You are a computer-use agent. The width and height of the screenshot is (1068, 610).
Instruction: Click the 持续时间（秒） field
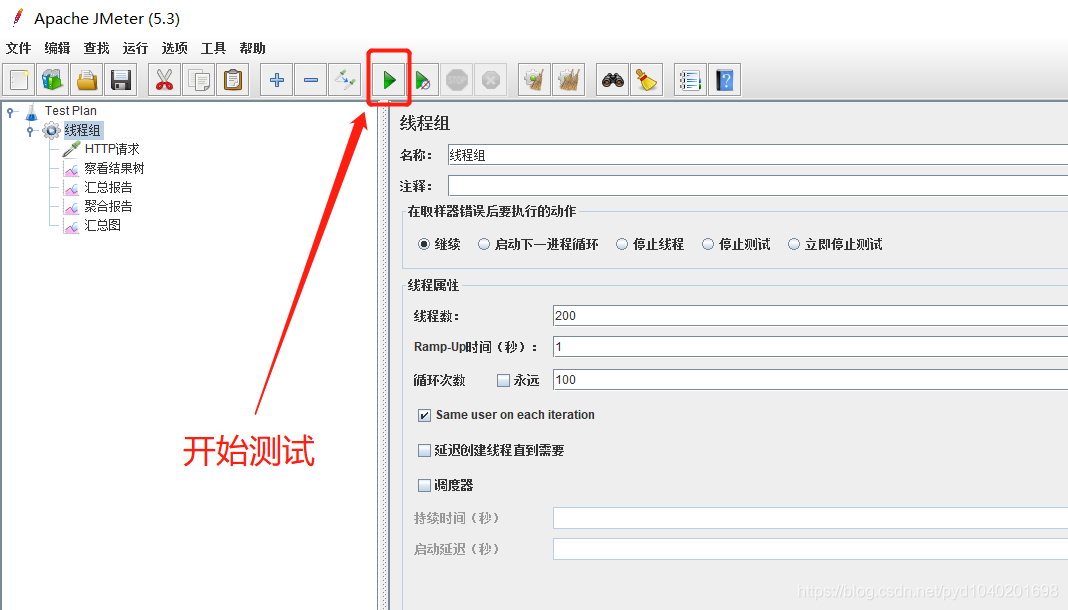tap(811, 518)
